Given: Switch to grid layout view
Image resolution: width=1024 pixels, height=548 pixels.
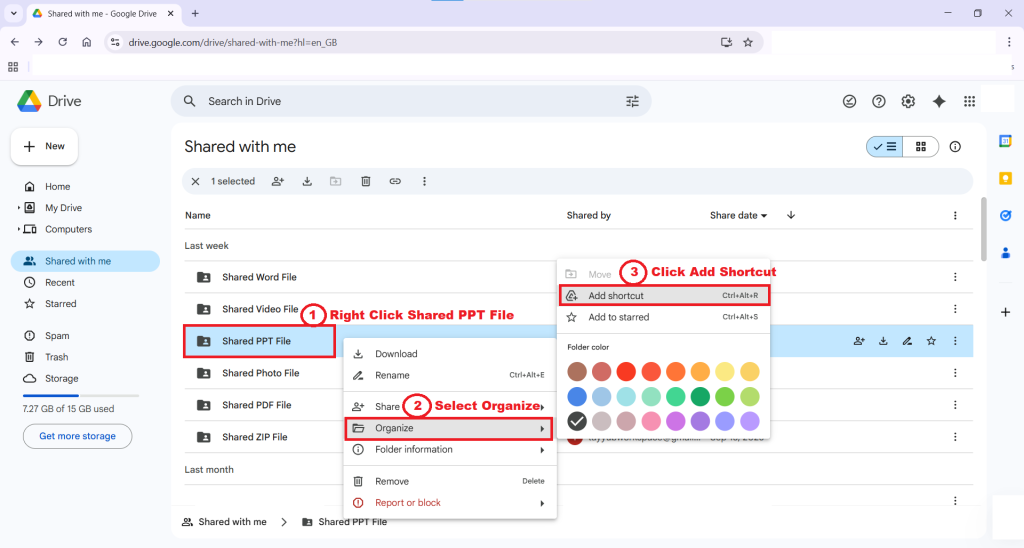Looking at the screenshot, I should [920, 147].
